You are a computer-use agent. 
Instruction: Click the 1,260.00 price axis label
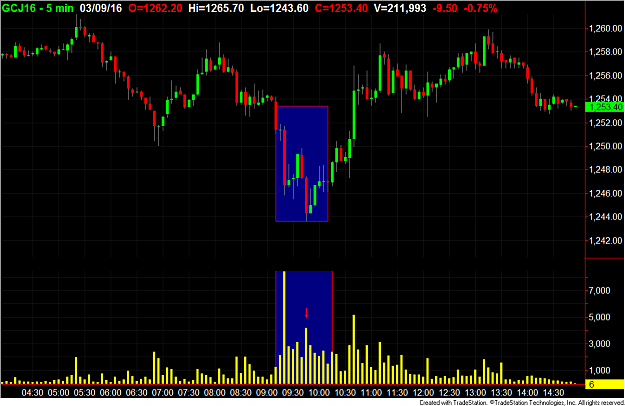(x=605, y=28)
